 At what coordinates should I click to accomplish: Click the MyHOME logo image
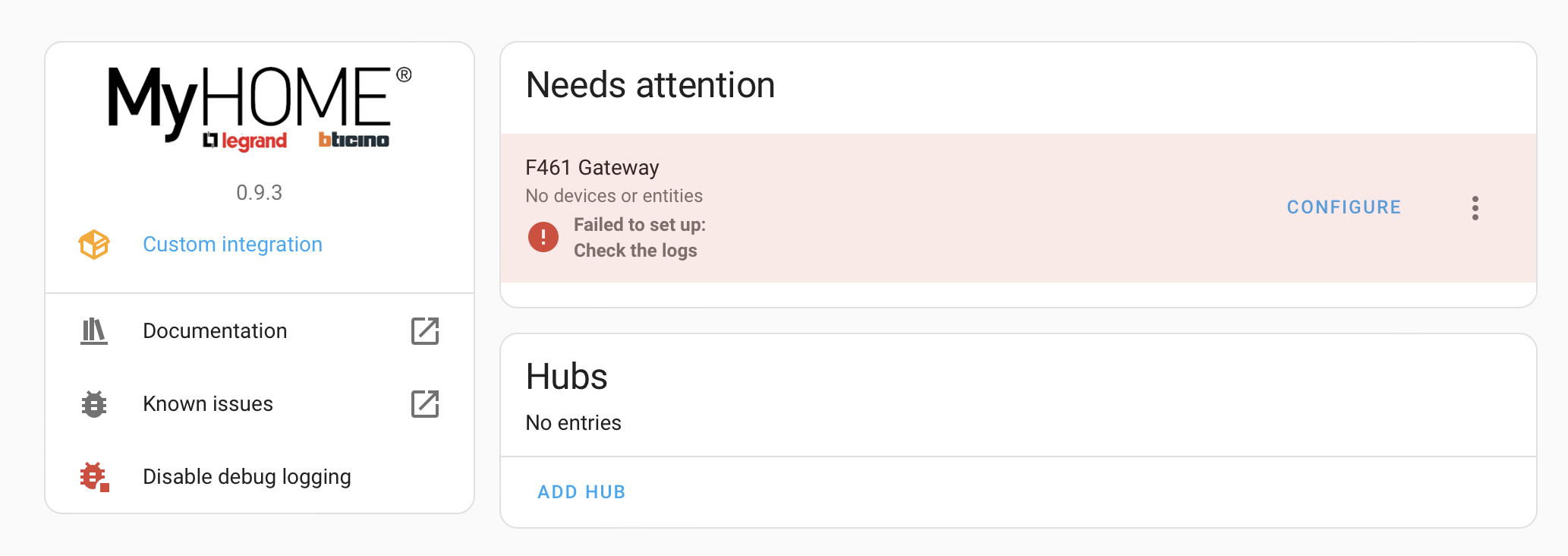260,109
